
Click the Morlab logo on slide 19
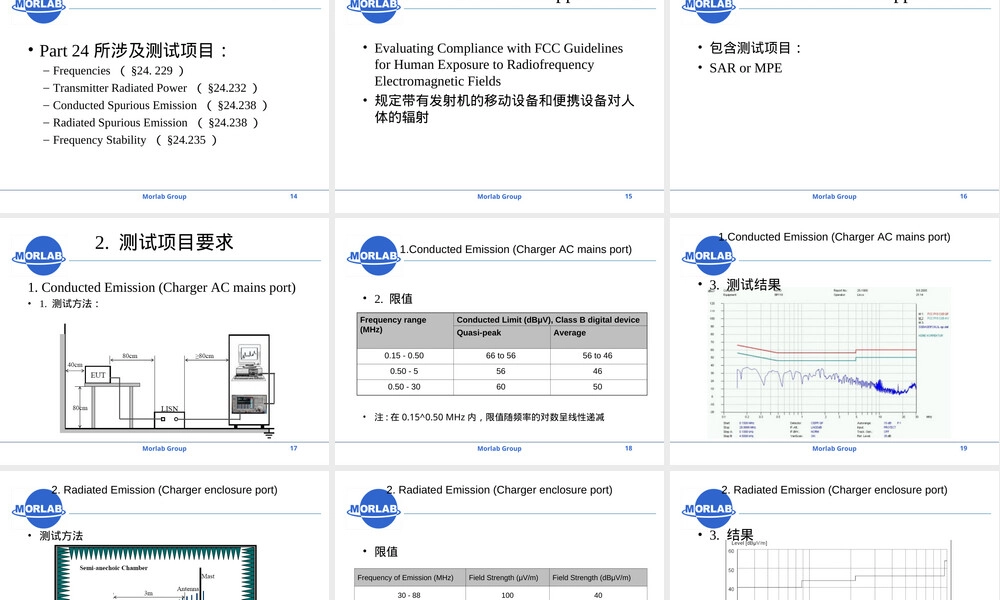point(709,256)
